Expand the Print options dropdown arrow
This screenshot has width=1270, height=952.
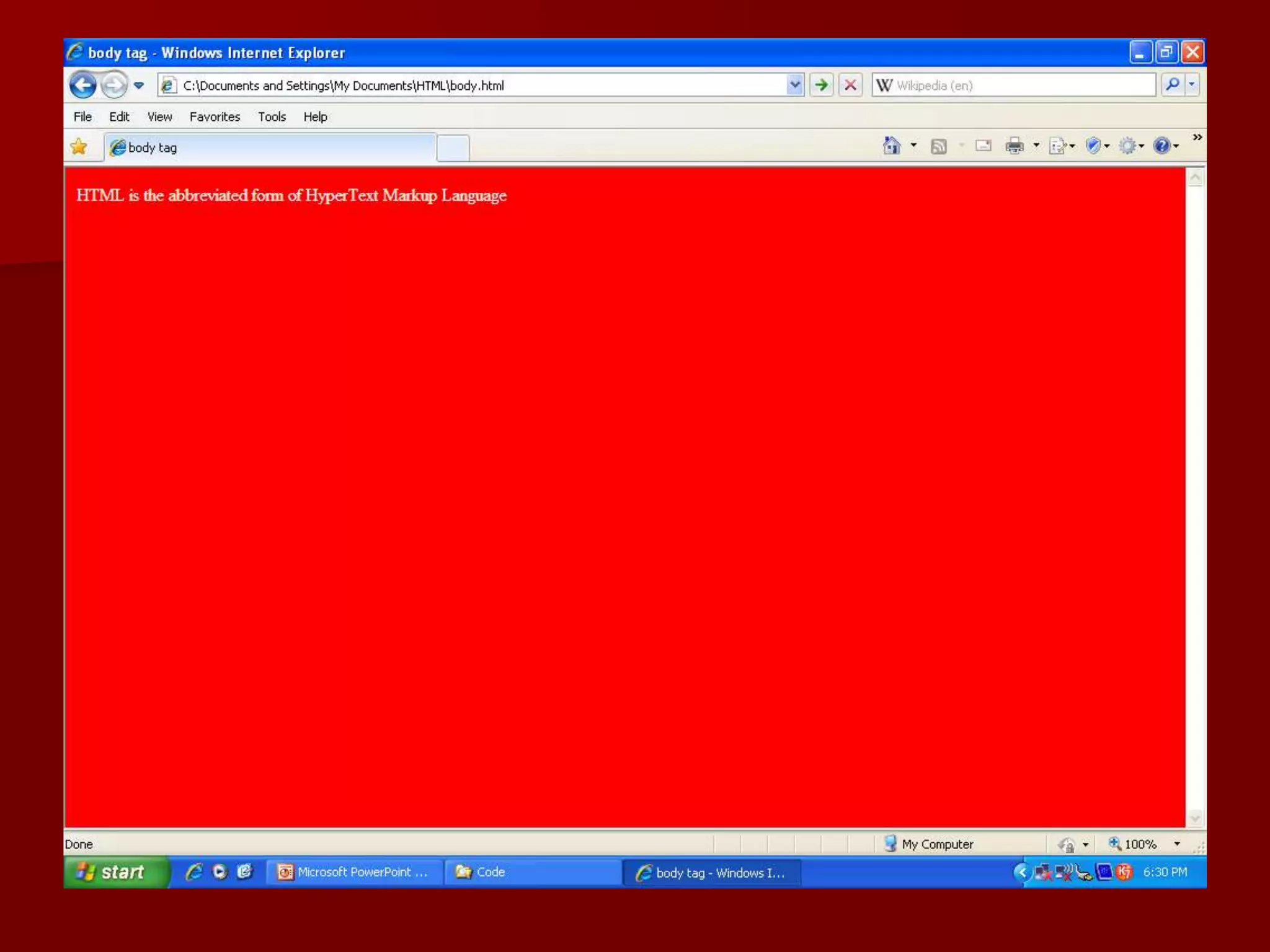coord(1036,146)
